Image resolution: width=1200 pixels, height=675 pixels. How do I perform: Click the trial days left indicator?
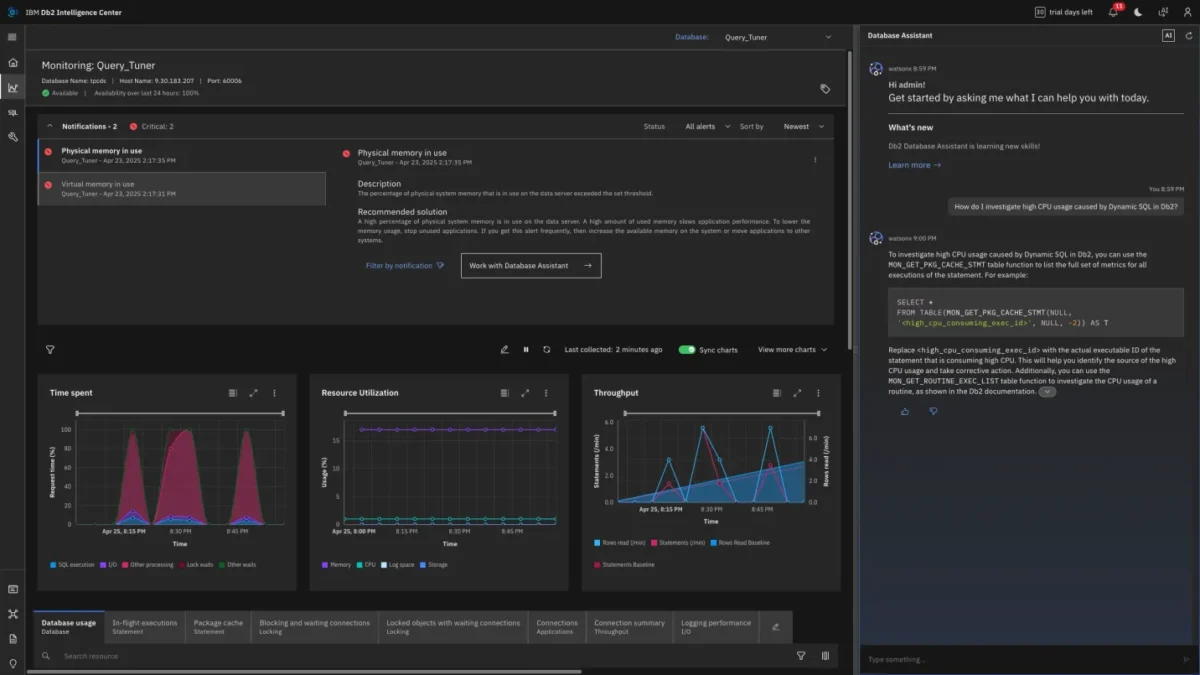click(x=1063, y=12)
